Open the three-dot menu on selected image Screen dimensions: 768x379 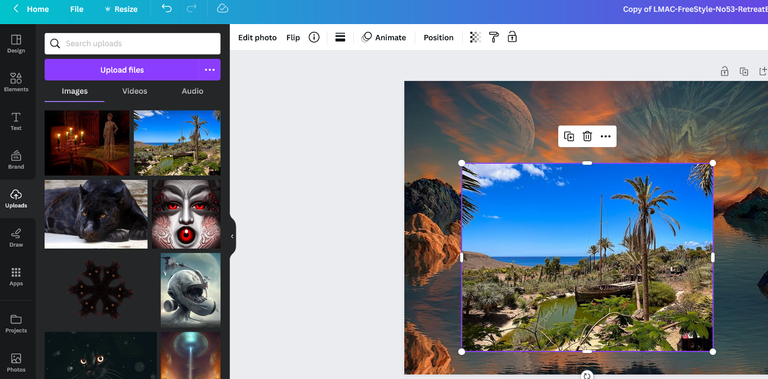[x=606, y=136]
